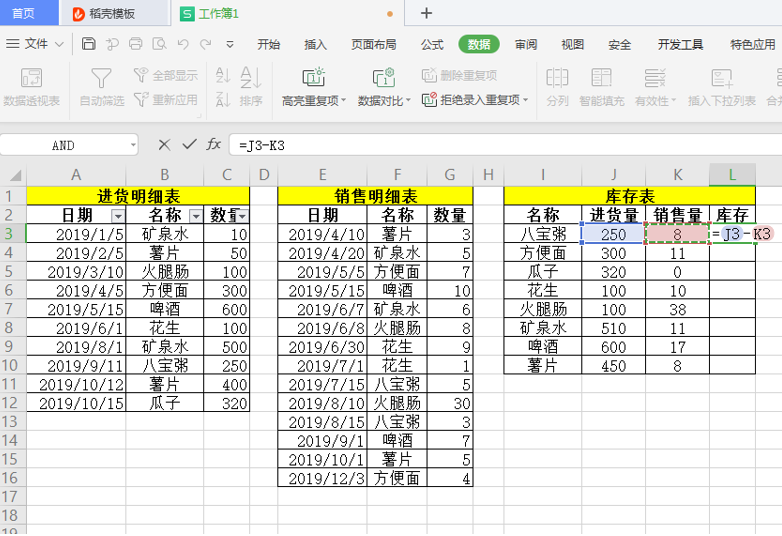
Task: Click cell with date 2019/12/3
Action: [322, 478]
